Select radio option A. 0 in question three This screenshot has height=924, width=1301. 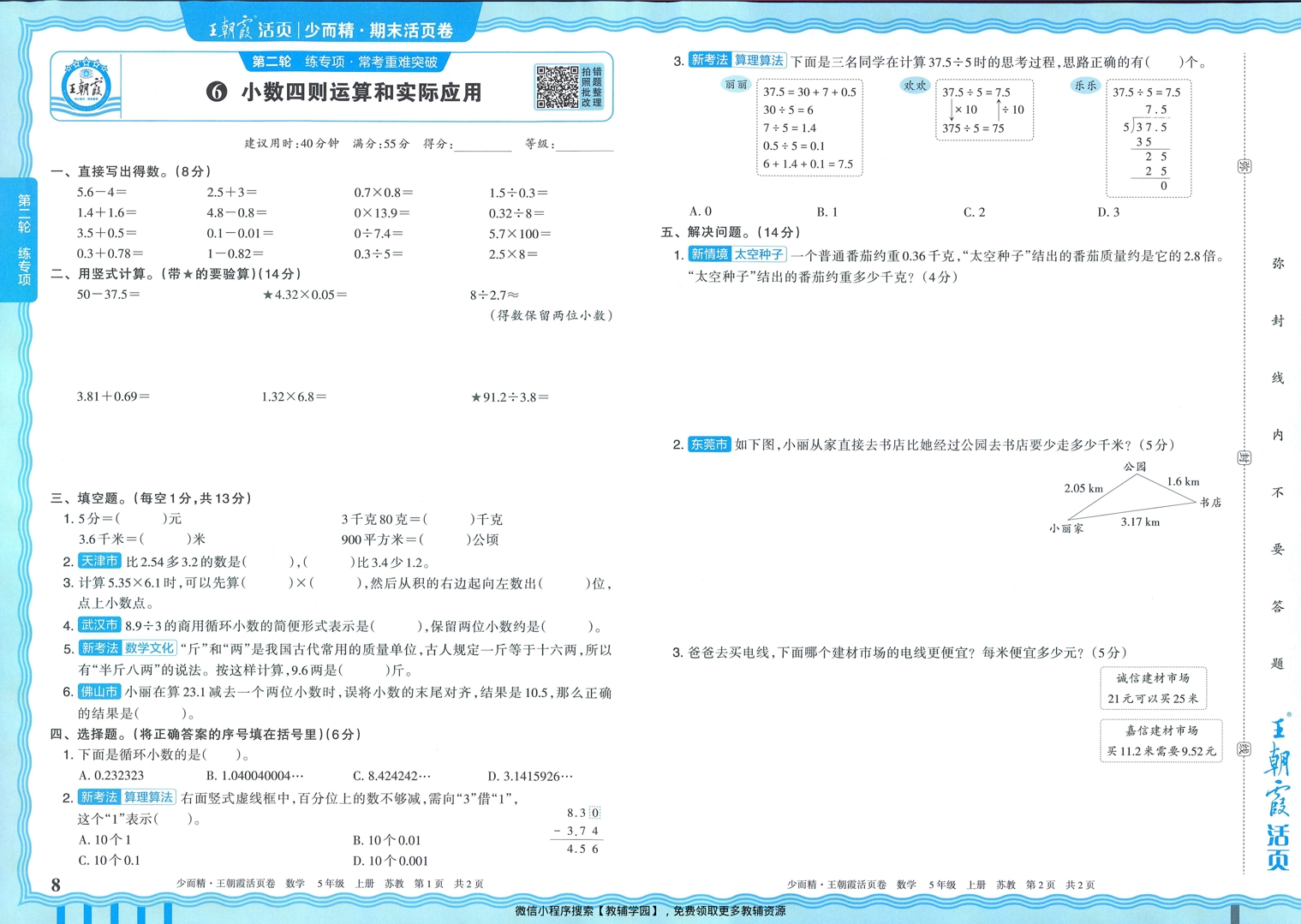pos(698,212)
